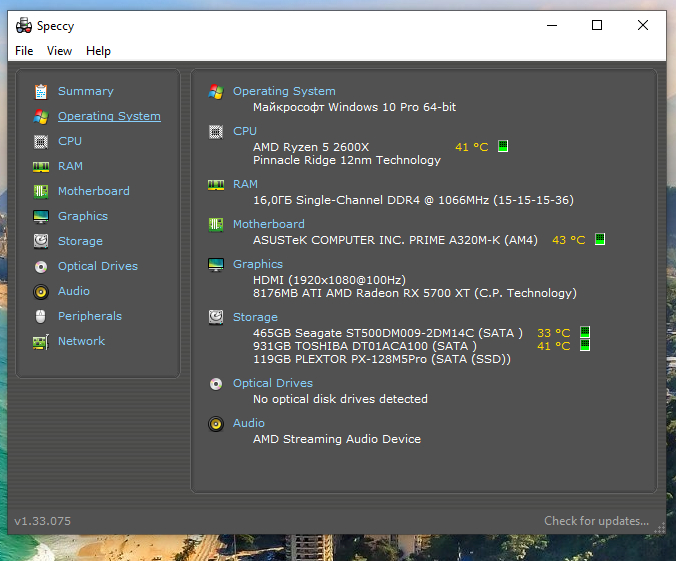This screenshot has height=561, width=676.
Task: Open Graphics via its monitor sidebar icon
Action: [x=40, y=217]
